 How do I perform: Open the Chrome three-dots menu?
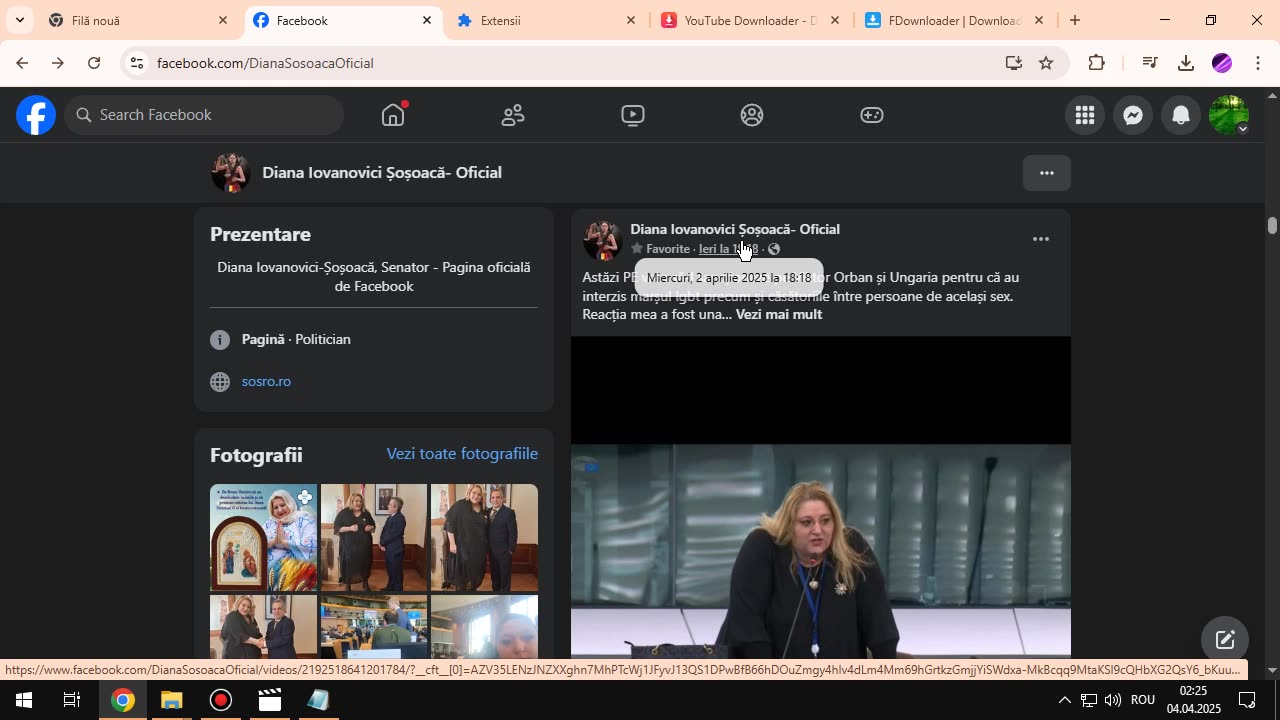click(x=1258, y=63)
